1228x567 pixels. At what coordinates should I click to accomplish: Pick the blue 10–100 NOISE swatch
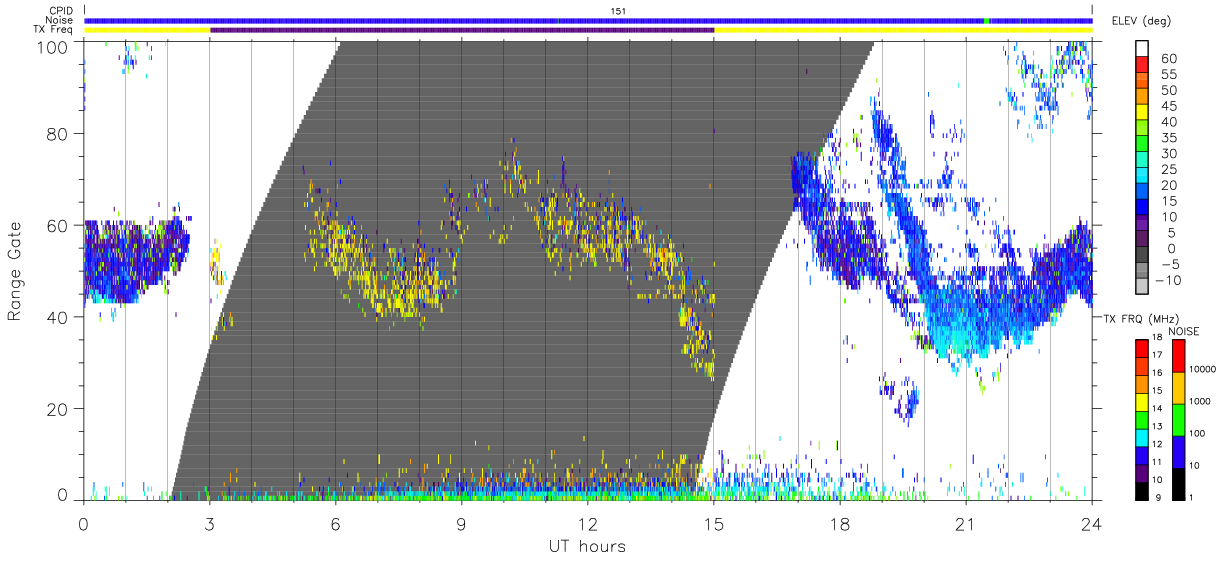tap(1179, 451)
